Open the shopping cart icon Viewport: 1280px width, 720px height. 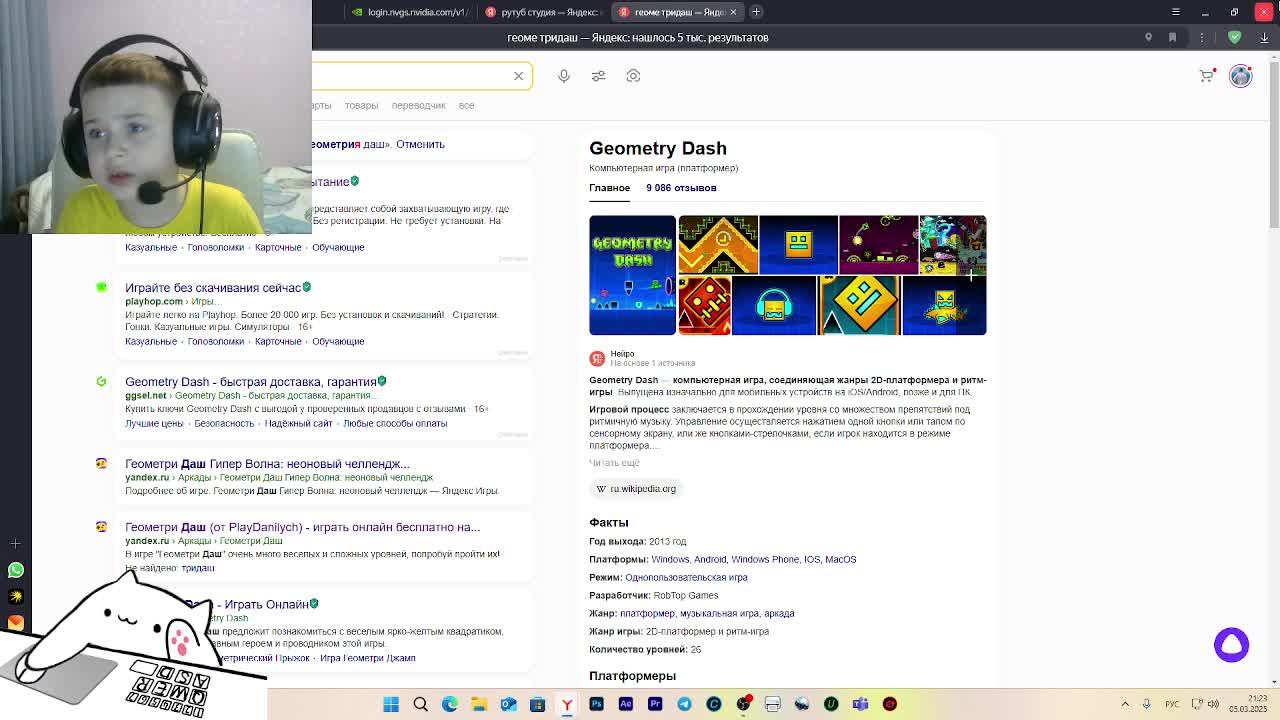(x=1206, y=76)
